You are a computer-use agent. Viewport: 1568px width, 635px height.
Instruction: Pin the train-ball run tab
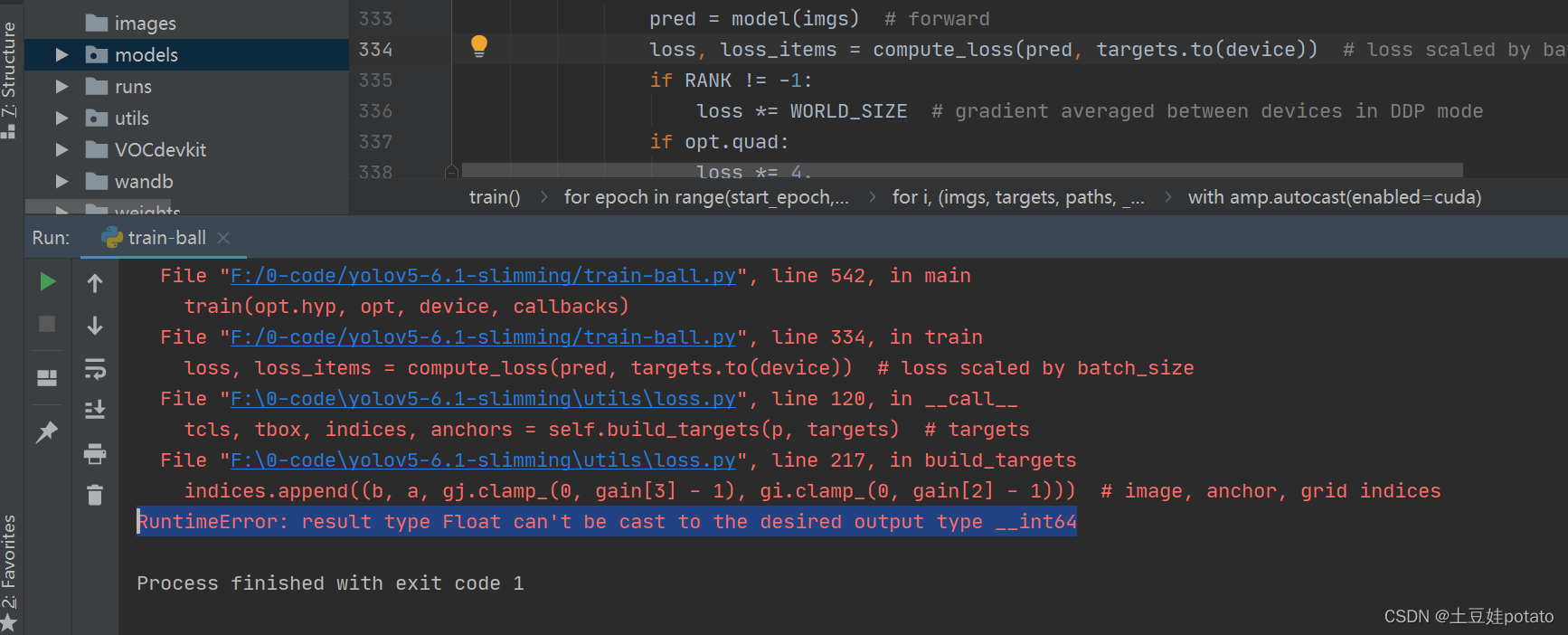pos(47,432)
